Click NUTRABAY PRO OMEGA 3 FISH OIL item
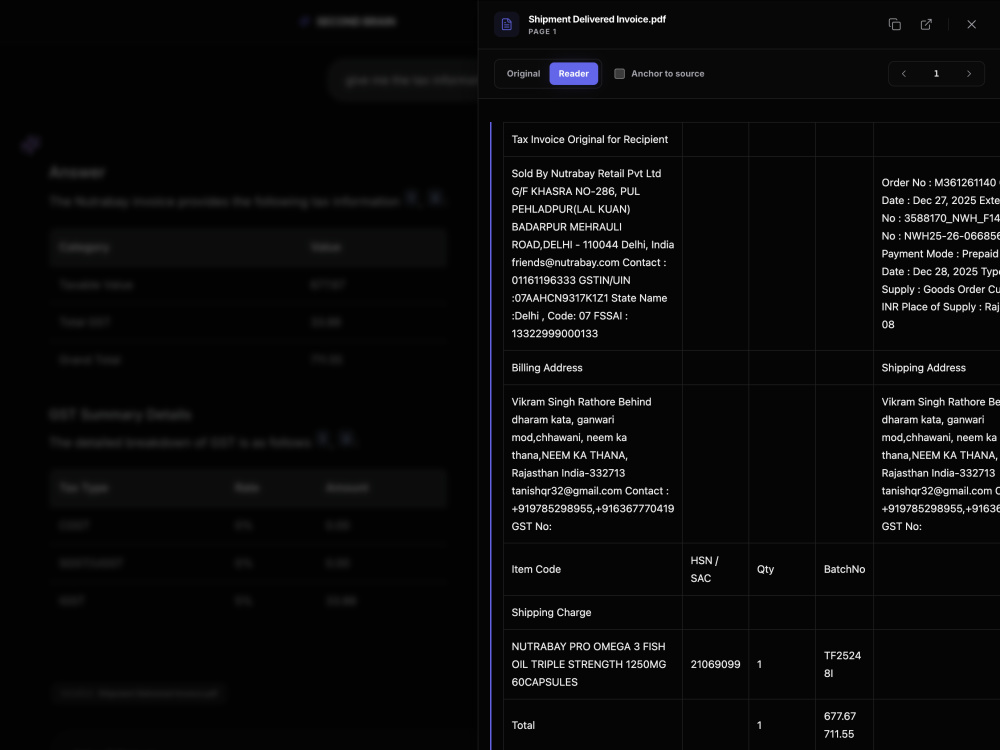The image size is (1000, 750). coord(592,664)
